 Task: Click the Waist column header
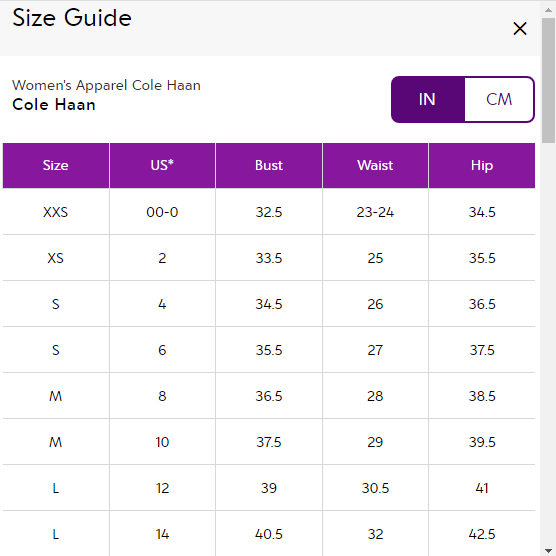375,165
